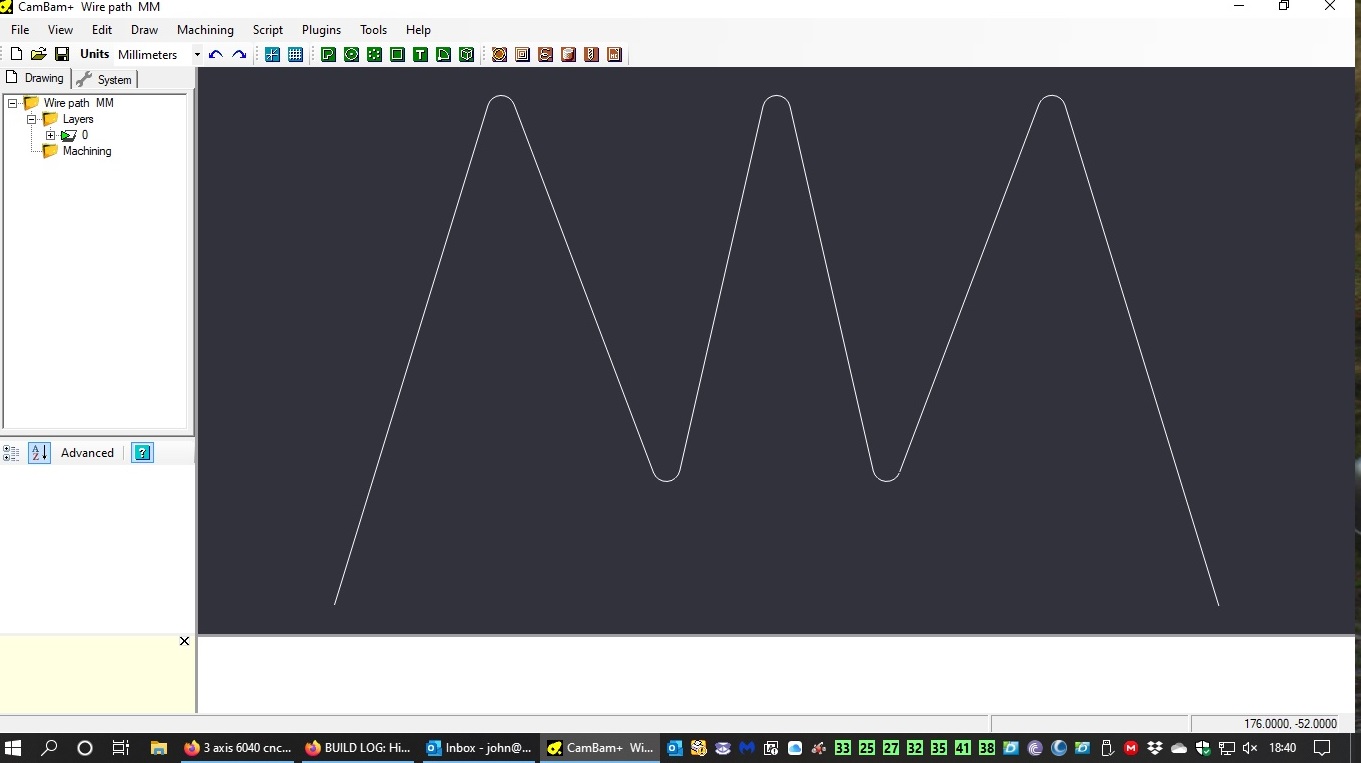
Task: Choose the Point List drawing tool
Action: tap(374, 55)
